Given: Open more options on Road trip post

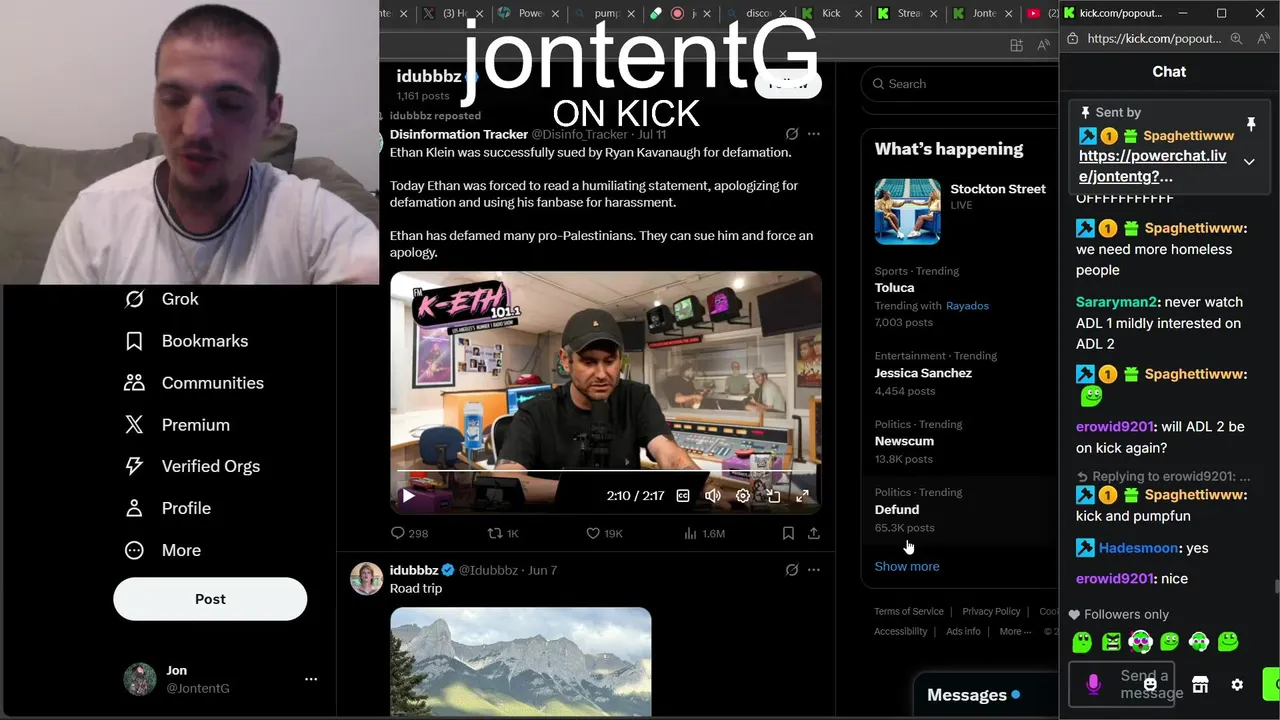Looking at the screenshot, I should click(814, 570).
